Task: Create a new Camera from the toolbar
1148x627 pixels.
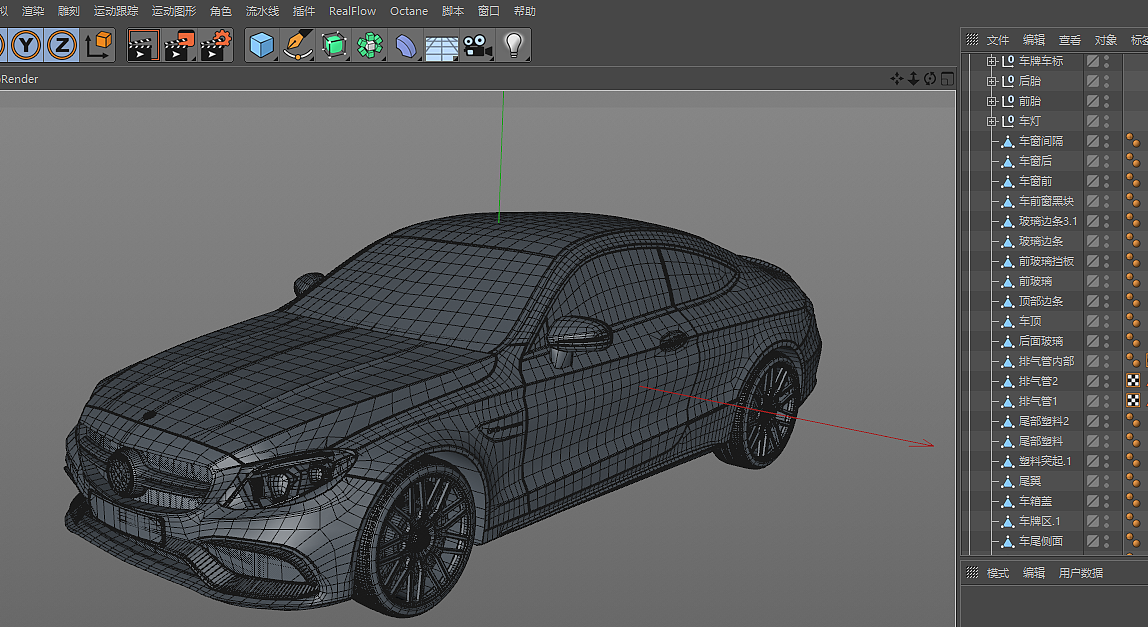Action: [477, 45]
